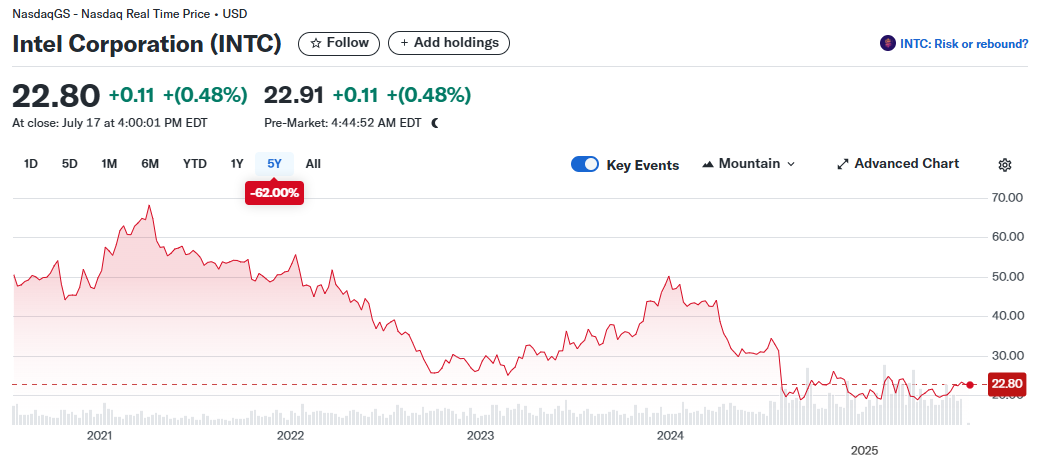Click the 30.00 y-axis value

click(x=1006, y=356)
